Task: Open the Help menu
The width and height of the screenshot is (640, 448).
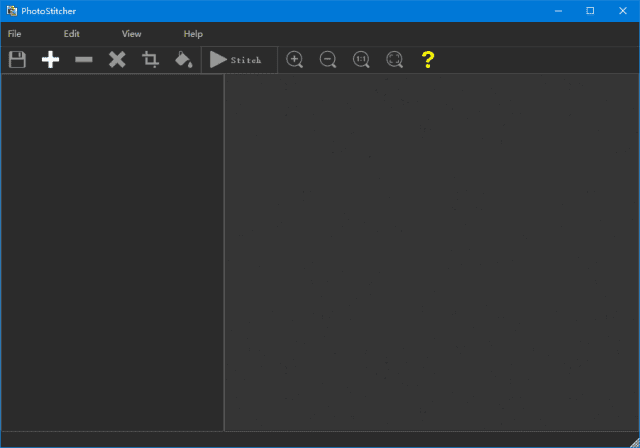Action: (193, 34)
